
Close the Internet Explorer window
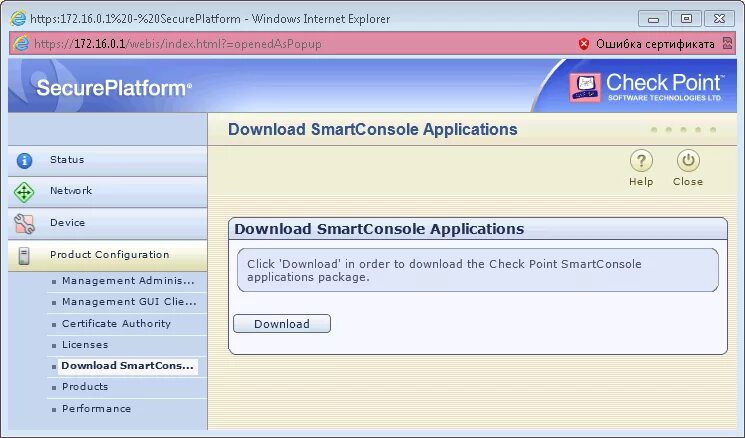pyautogui.click(x=719, y=19)
